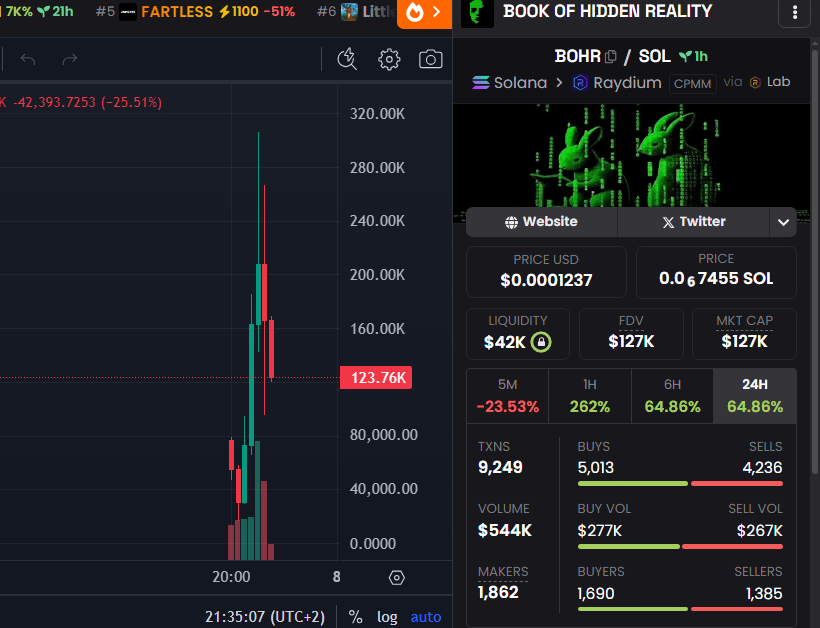Click the 0.0₆7455 SOL price box
This screenshot has height=628, width=820.
pyautogui.click(x=716, y=272)
